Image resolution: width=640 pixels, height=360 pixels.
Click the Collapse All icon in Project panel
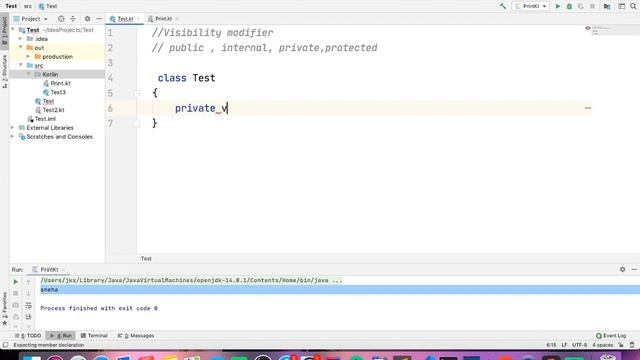point(73,19)
